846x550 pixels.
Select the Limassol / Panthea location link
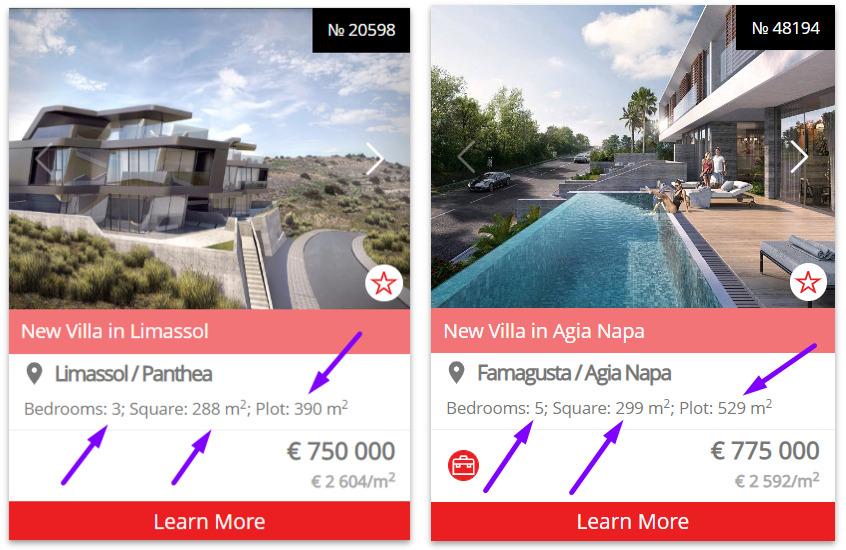[x=133, y=374]
